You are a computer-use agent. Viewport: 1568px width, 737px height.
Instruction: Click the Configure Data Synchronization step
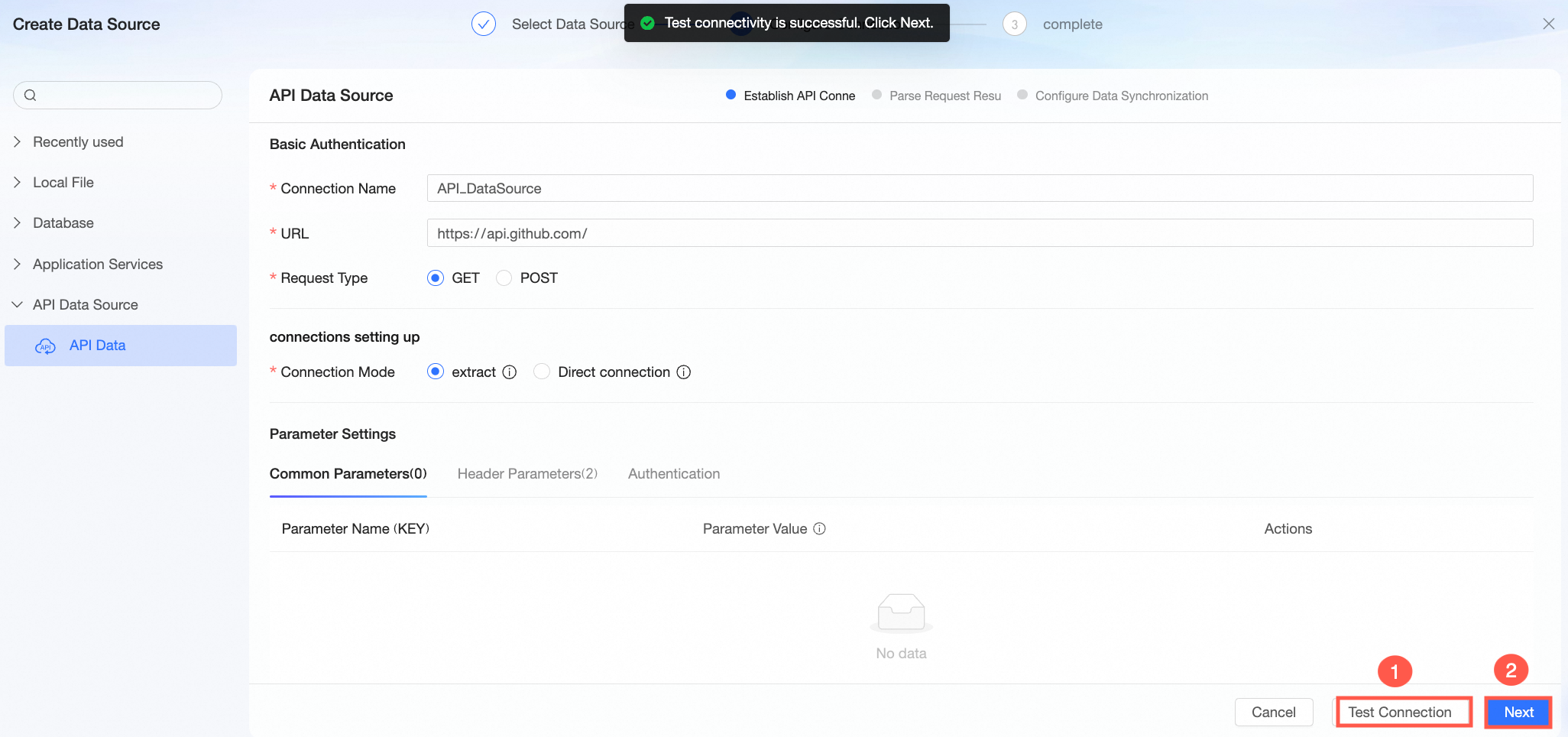click(1113, 96)
